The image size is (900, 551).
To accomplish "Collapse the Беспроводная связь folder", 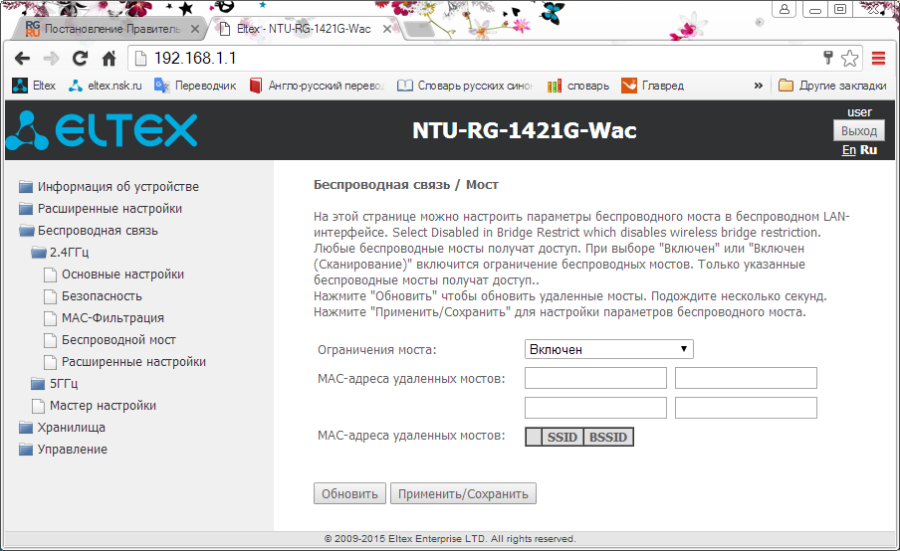I will pyautogui.click(x=88, y=230).
